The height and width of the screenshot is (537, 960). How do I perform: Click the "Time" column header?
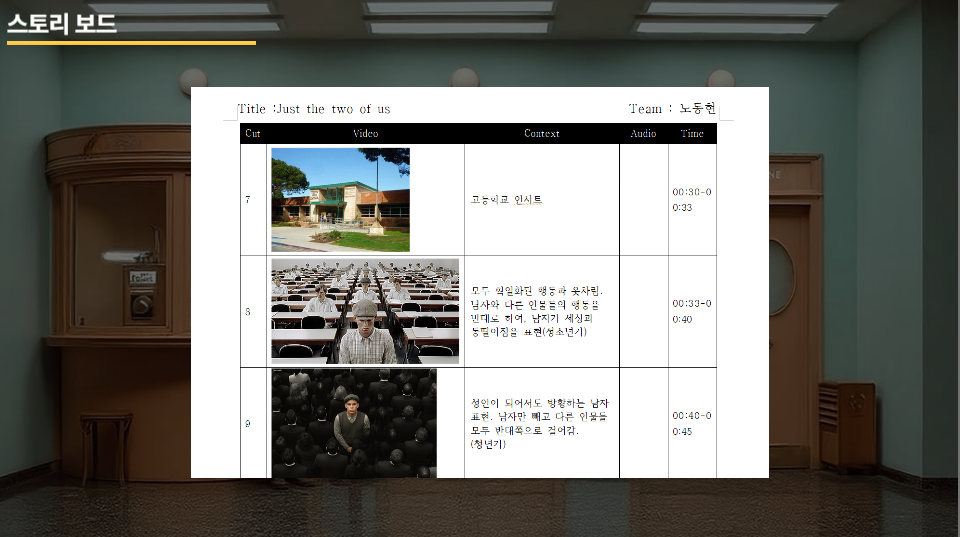pos(692,133)
